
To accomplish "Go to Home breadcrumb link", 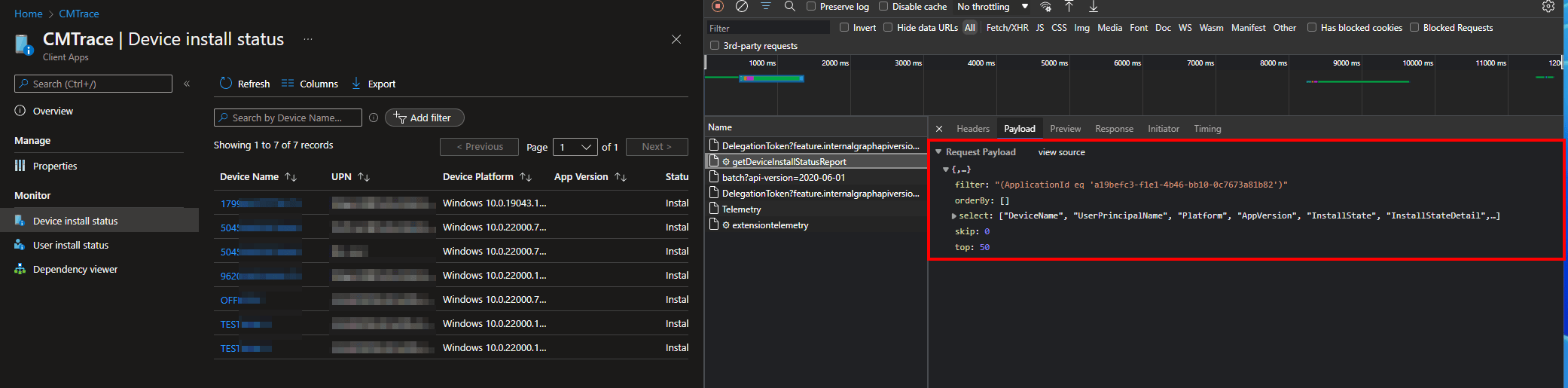I will tap(29, 14).
